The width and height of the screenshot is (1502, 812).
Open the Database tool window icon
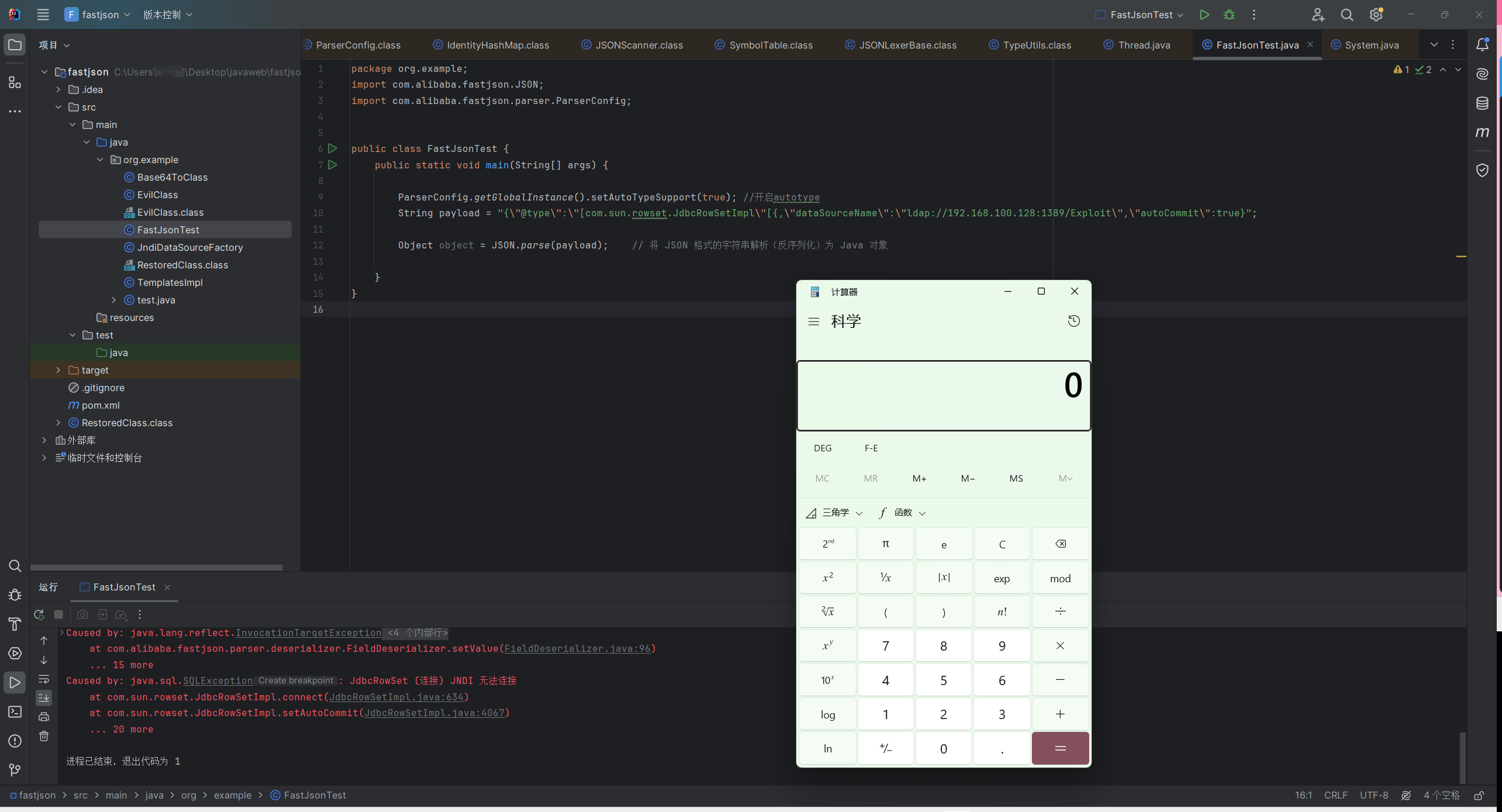pos(1482,103)
